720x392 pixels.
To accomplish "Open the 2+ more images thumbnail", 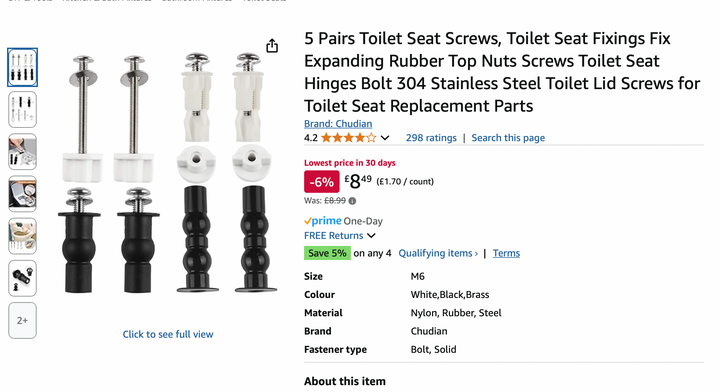I will [22, 320].
